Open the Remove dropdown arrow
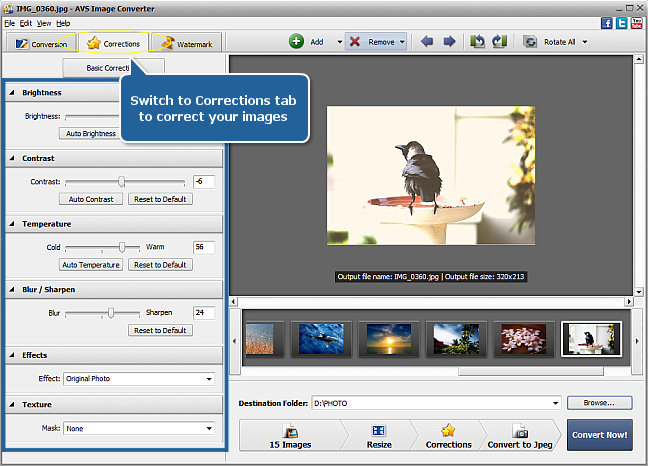648x466 pixels. 402,42
